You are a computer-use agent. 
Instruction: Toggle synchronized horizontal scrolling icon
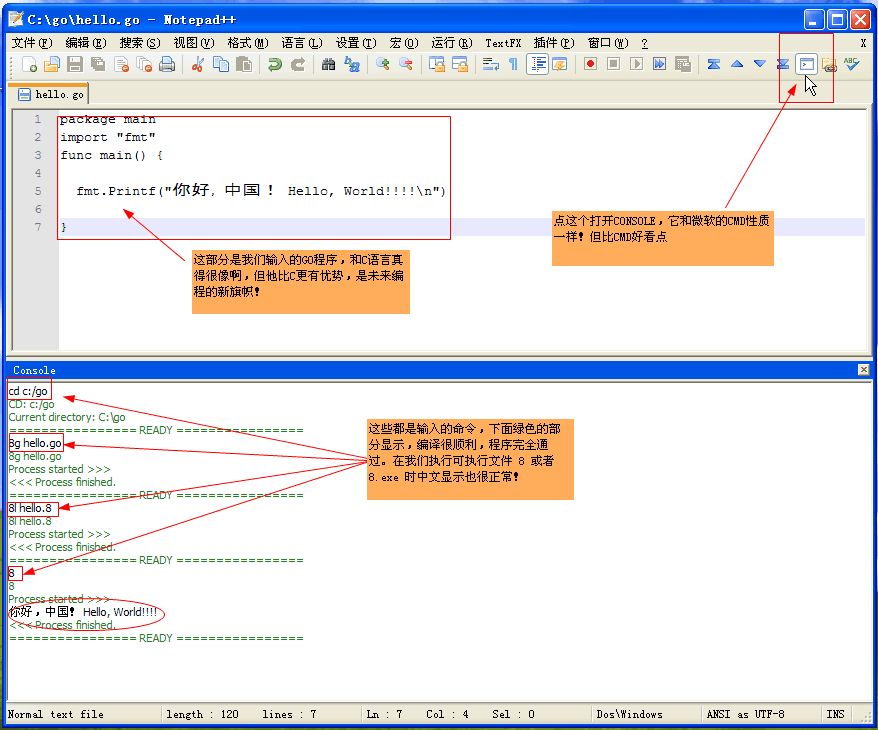(460, 64)
